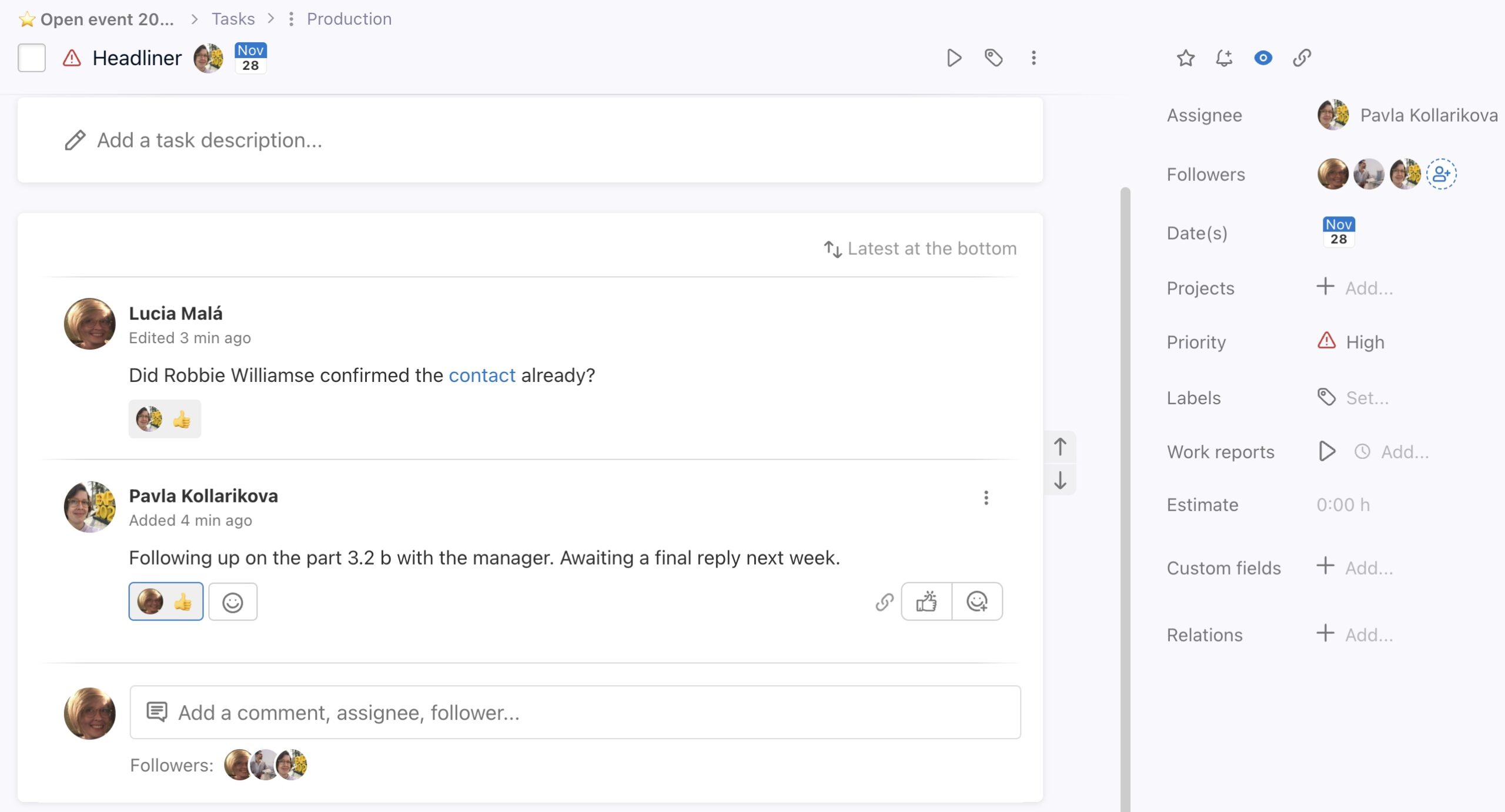This screenshot has height=812, width=1505.
Task: Change comment sorting with Latest at the bottom
Action: [920, 249]
